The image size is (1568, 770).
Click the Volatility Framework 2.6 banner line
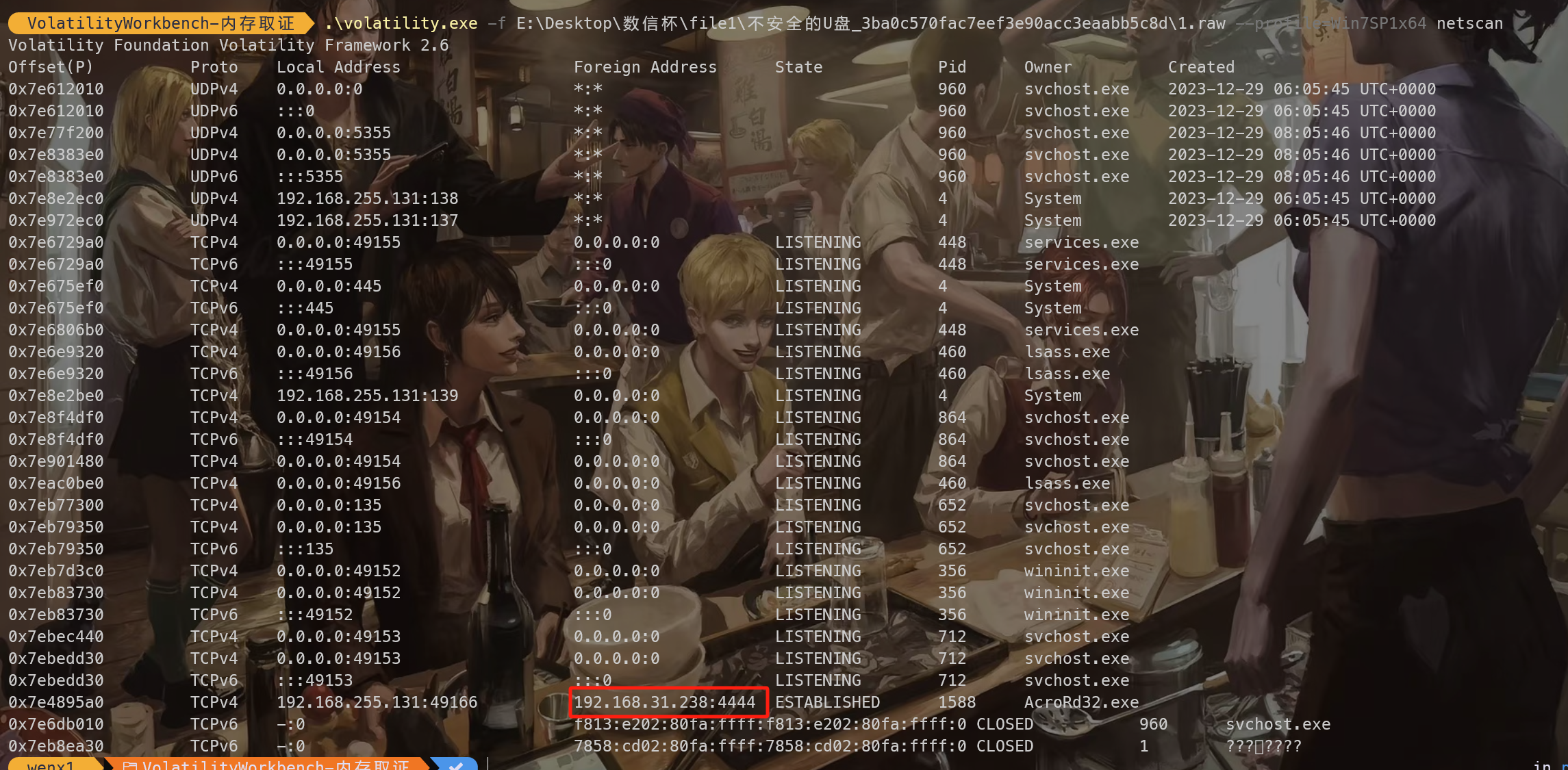pos(229,45)
